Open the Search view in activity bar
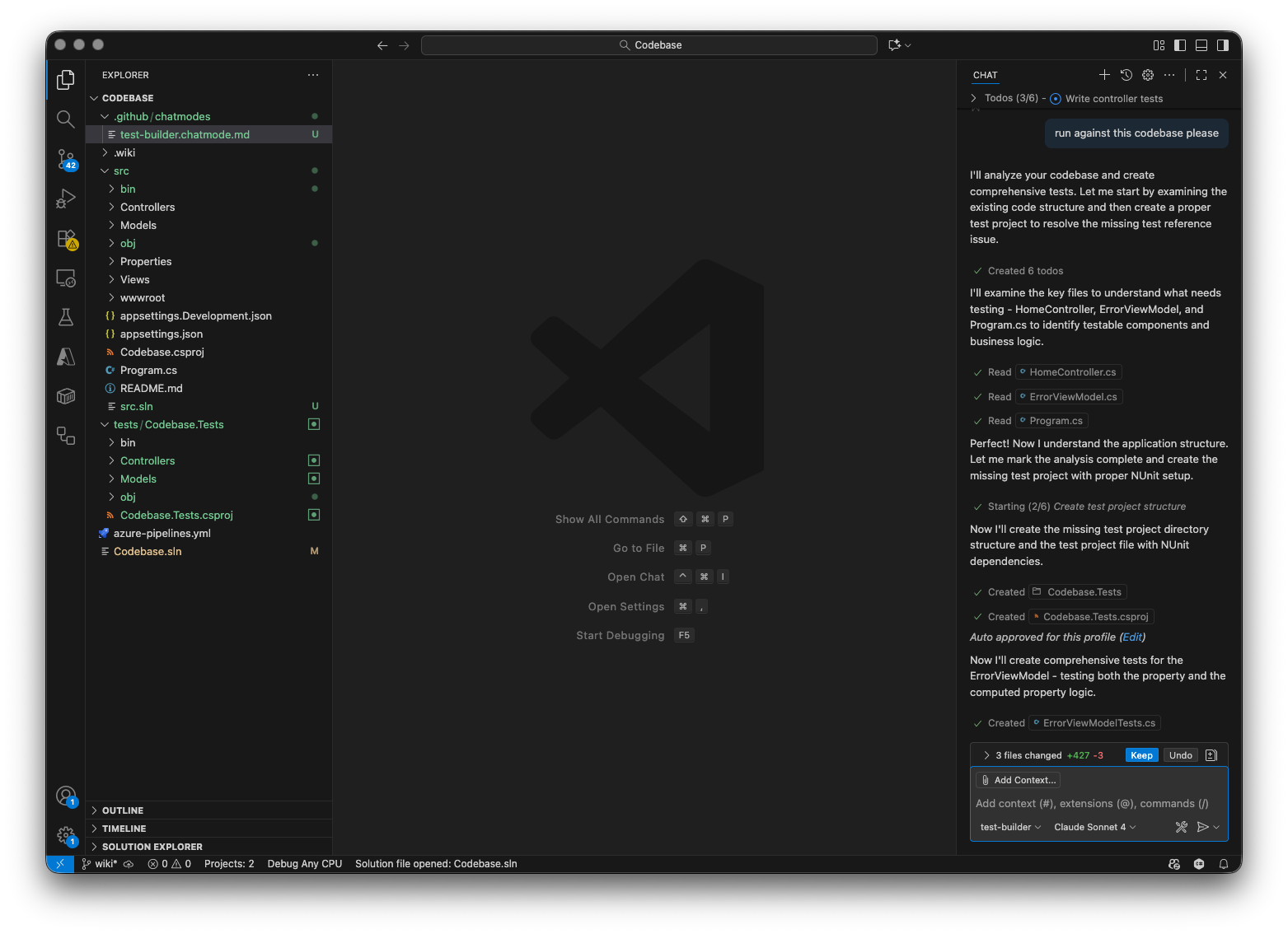Screen dimensions: 1288x934 [x=66, y=119]
